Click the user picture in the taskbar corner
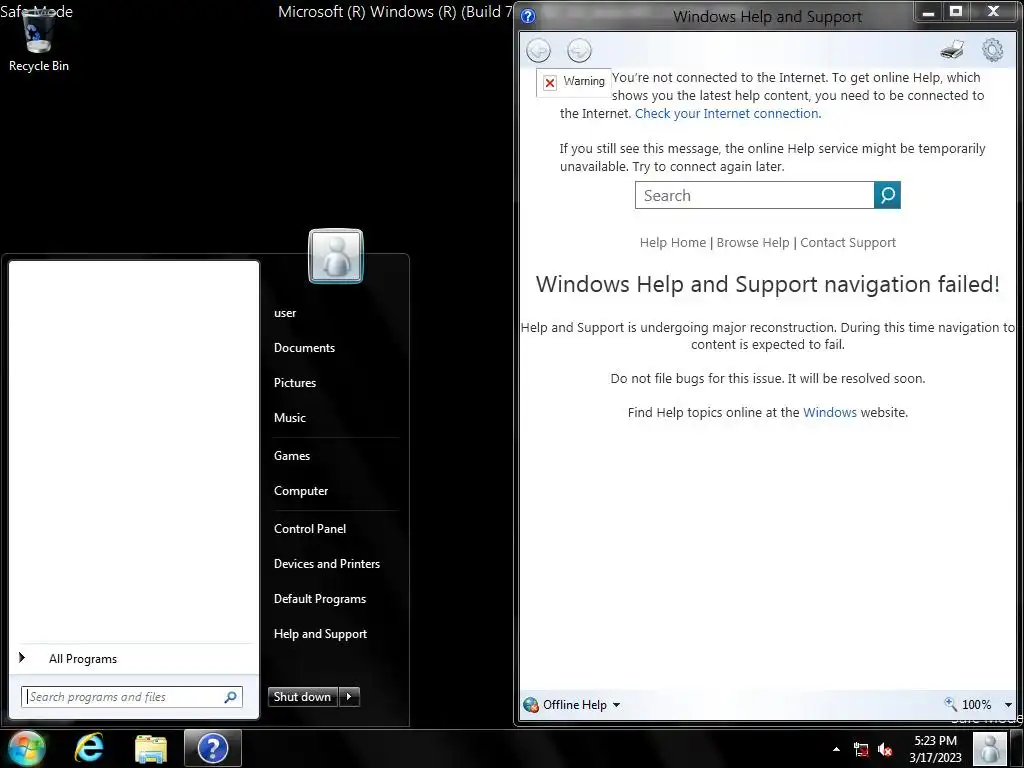 [990, 749]
